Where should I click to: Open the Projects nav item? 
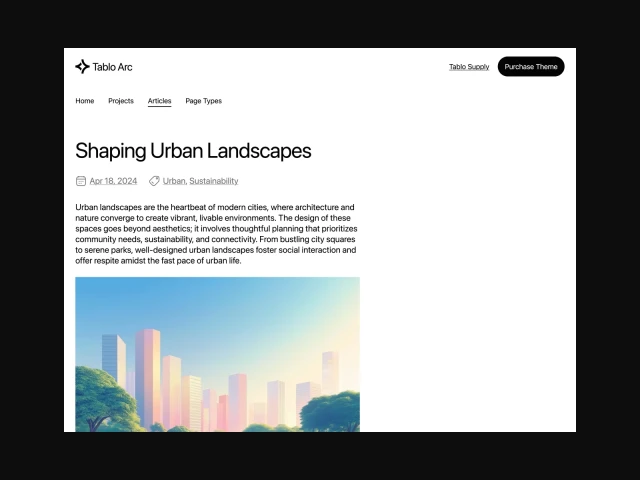pyautogui.click(x=121, y=101)
